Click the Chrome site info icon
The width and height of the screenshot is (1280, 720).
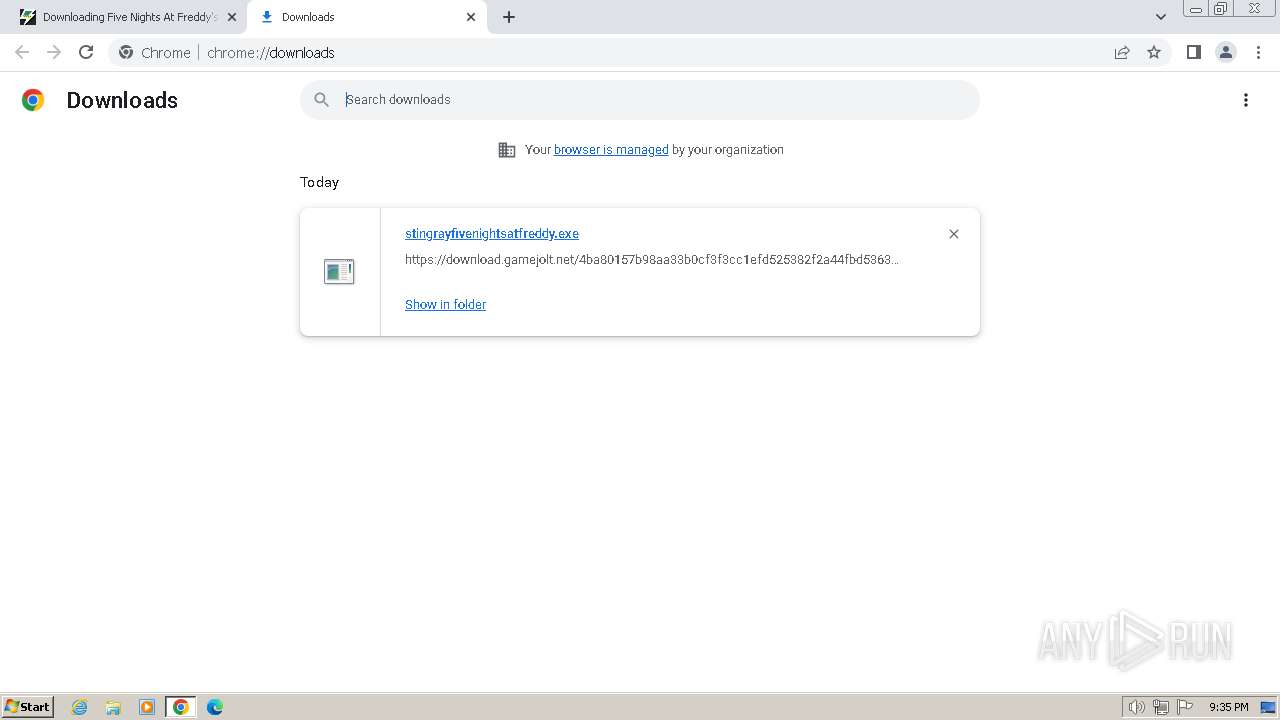(x=126, y=52)
